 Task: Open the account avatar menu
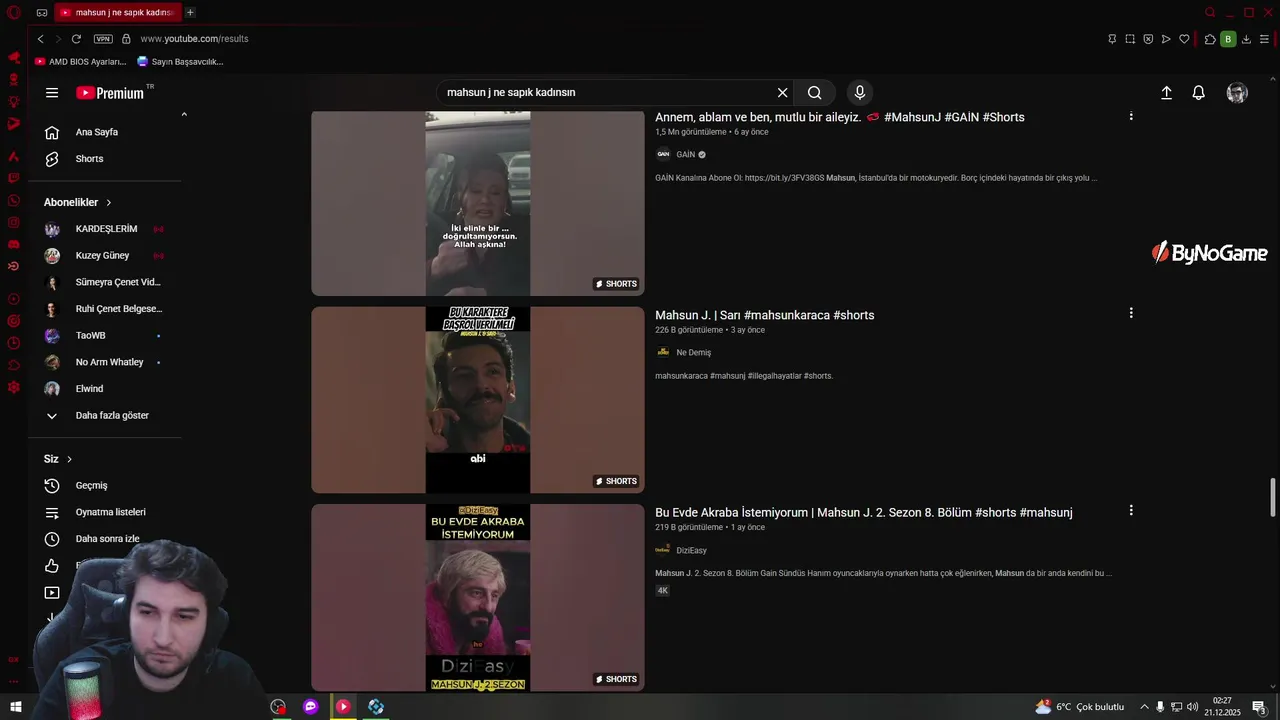[x=1237, y=92]
